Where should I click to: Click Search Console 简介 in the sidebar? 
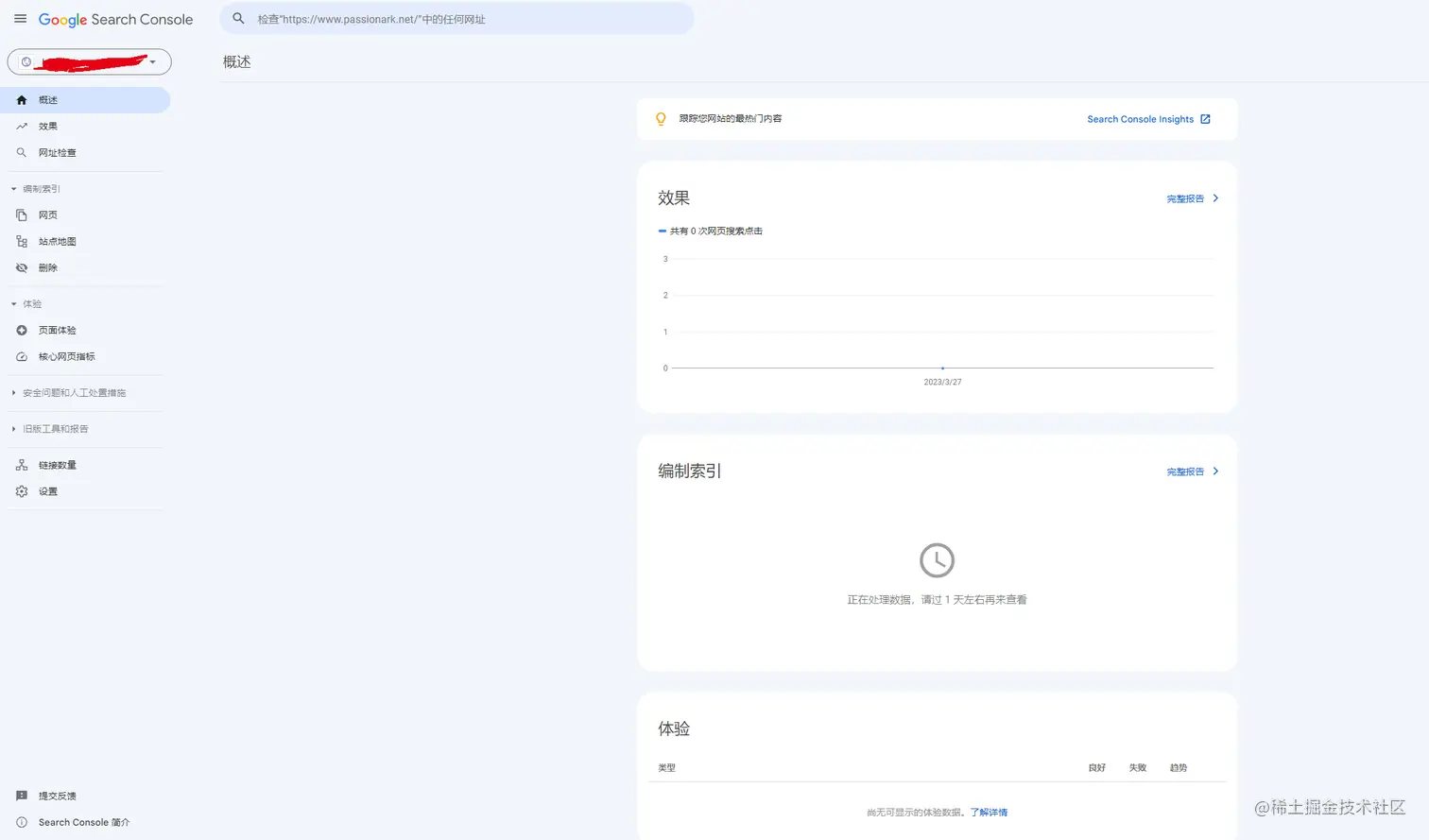pos(85,823)
